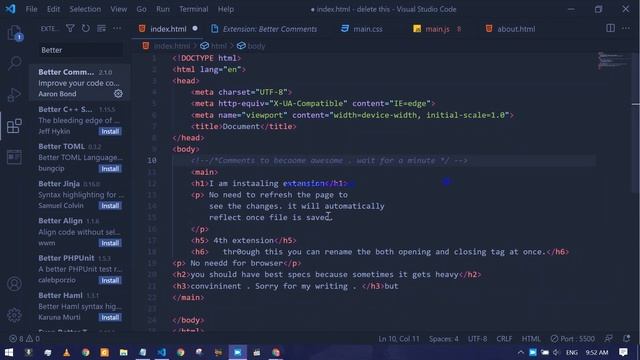The image size is (640, 360).
Task: Switch to the about.html tab
Action: coord(516,29)
